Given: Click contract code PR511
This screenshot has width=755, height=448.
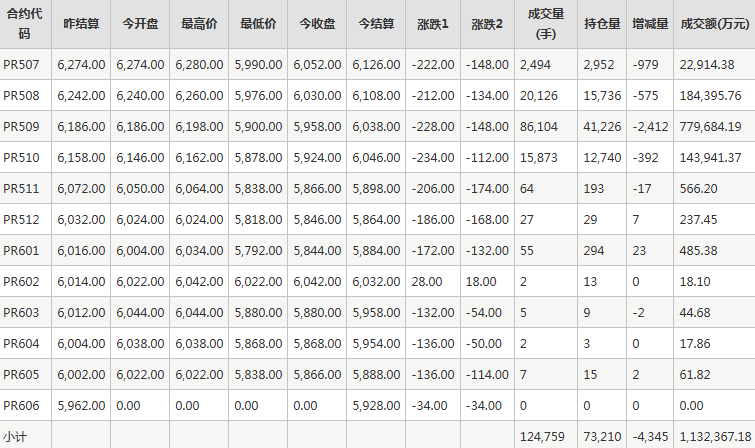Looking at the screenshot, I should [21, 188].
